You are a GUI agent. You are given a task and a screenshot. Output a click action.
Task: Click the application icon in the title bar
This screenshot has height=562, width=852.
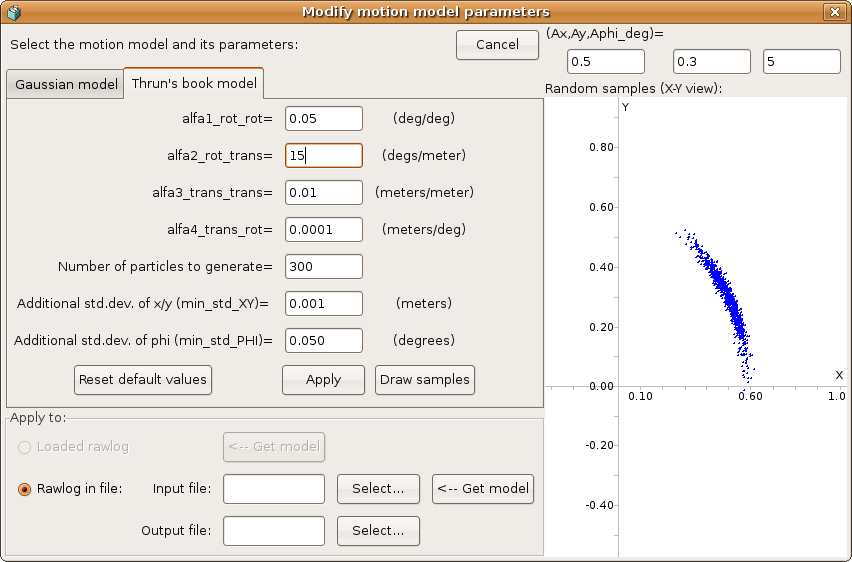click(13, 12)
